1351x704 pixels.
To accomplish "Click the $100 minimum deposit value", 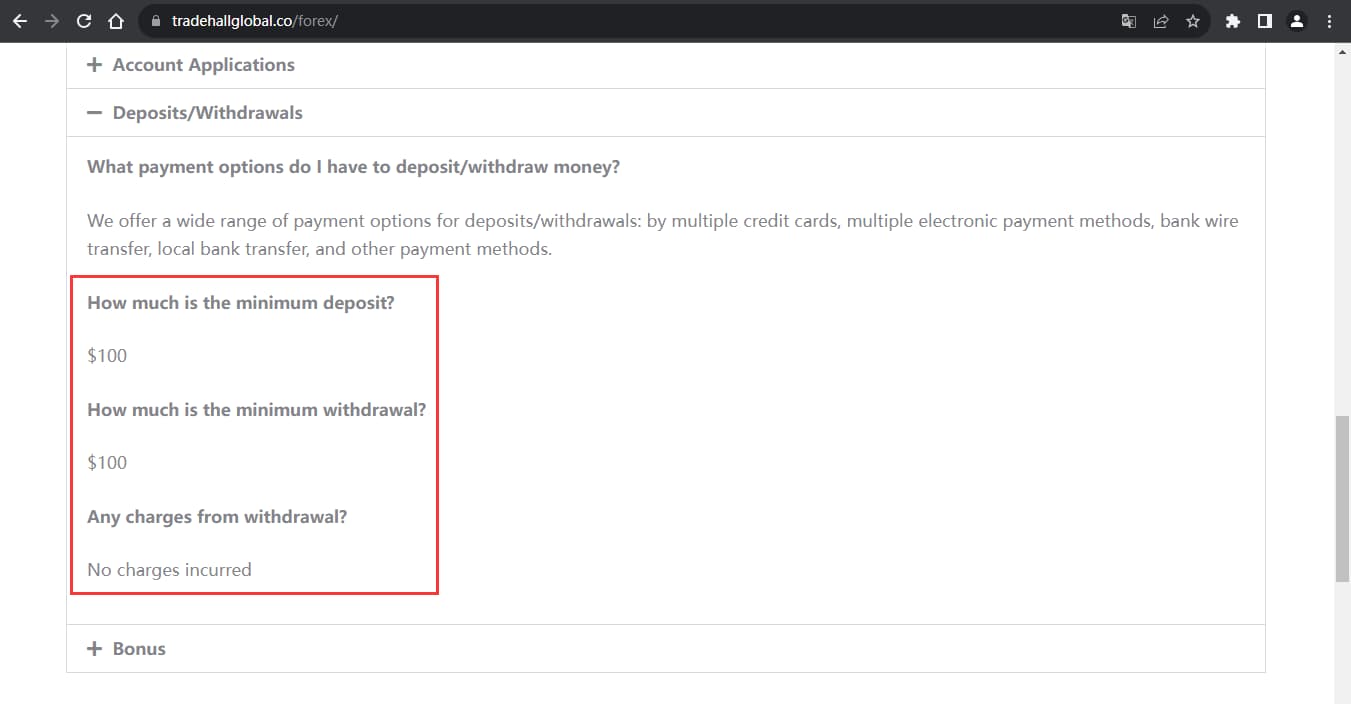I will tap(107, 356).
